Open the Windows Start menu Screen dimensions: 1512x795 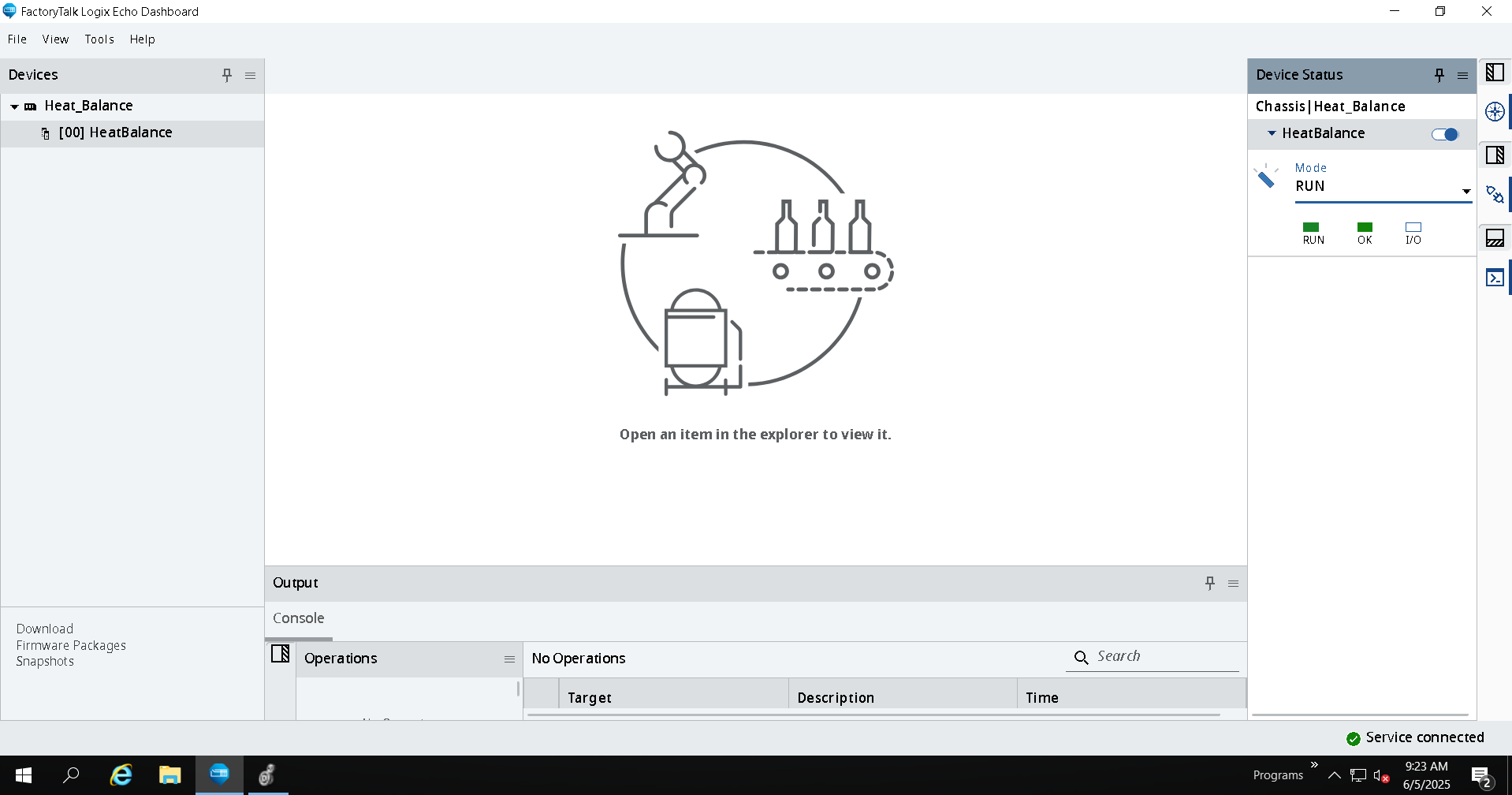(x=24, y=775)
